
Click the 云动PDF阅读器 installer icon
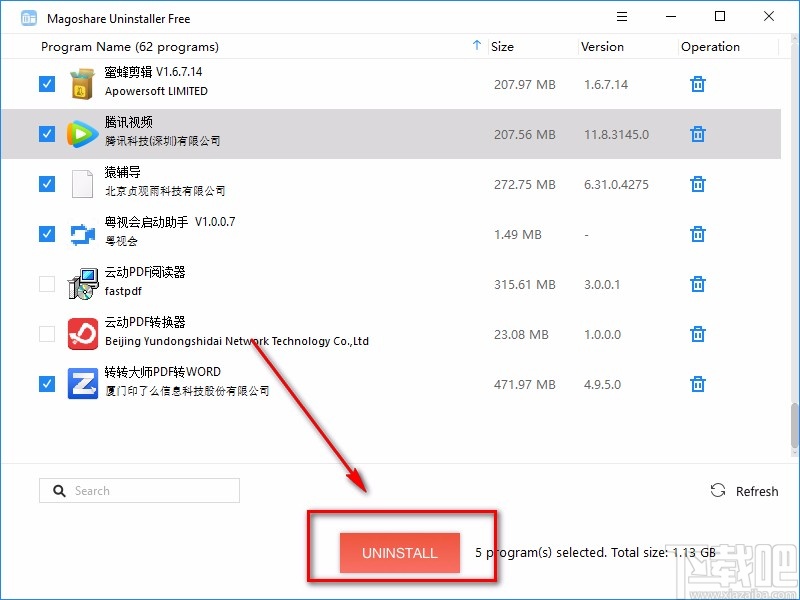tap(83, 284)
